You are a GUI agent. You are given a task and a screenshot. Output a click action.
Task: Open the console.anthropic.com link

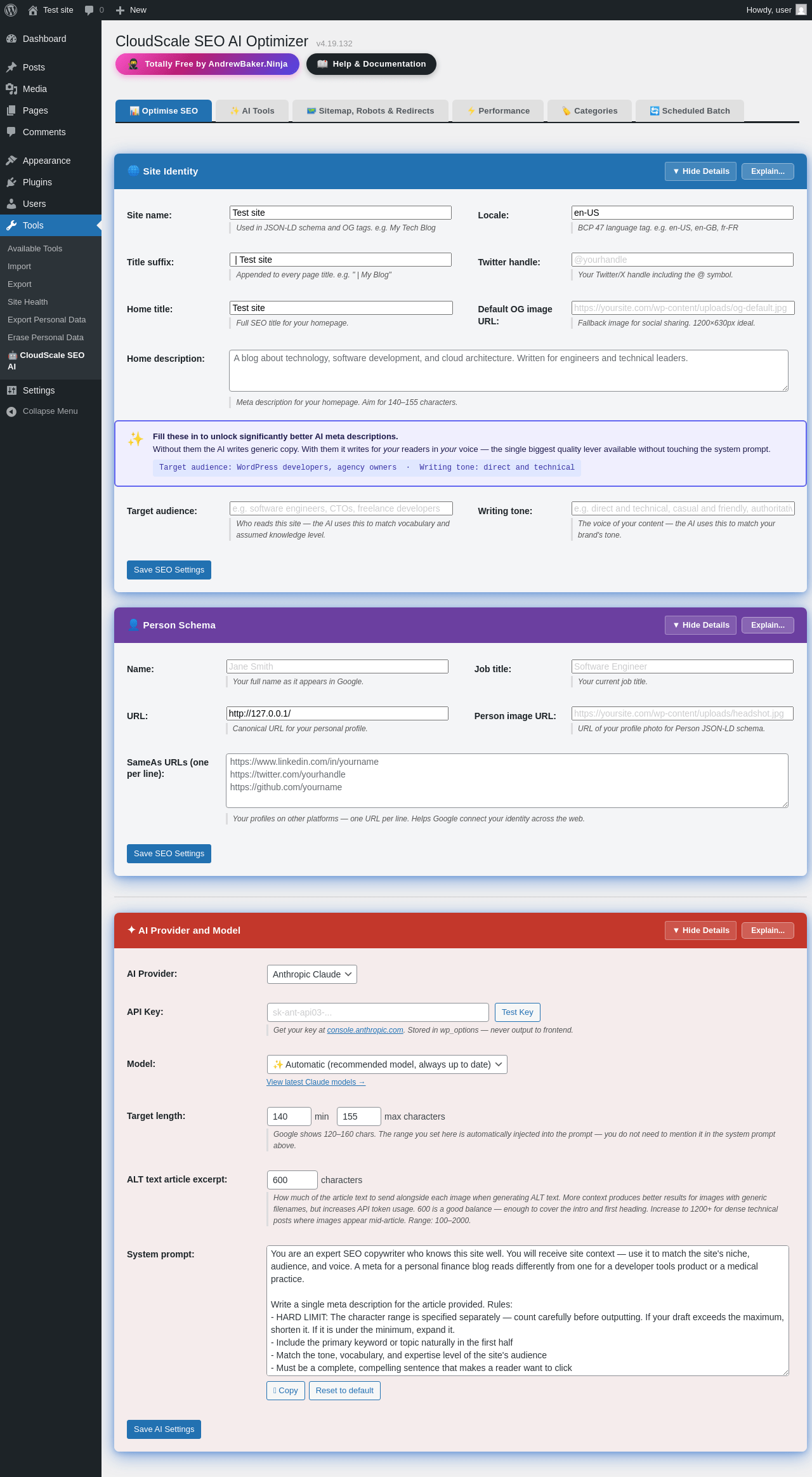point(365,1030)
